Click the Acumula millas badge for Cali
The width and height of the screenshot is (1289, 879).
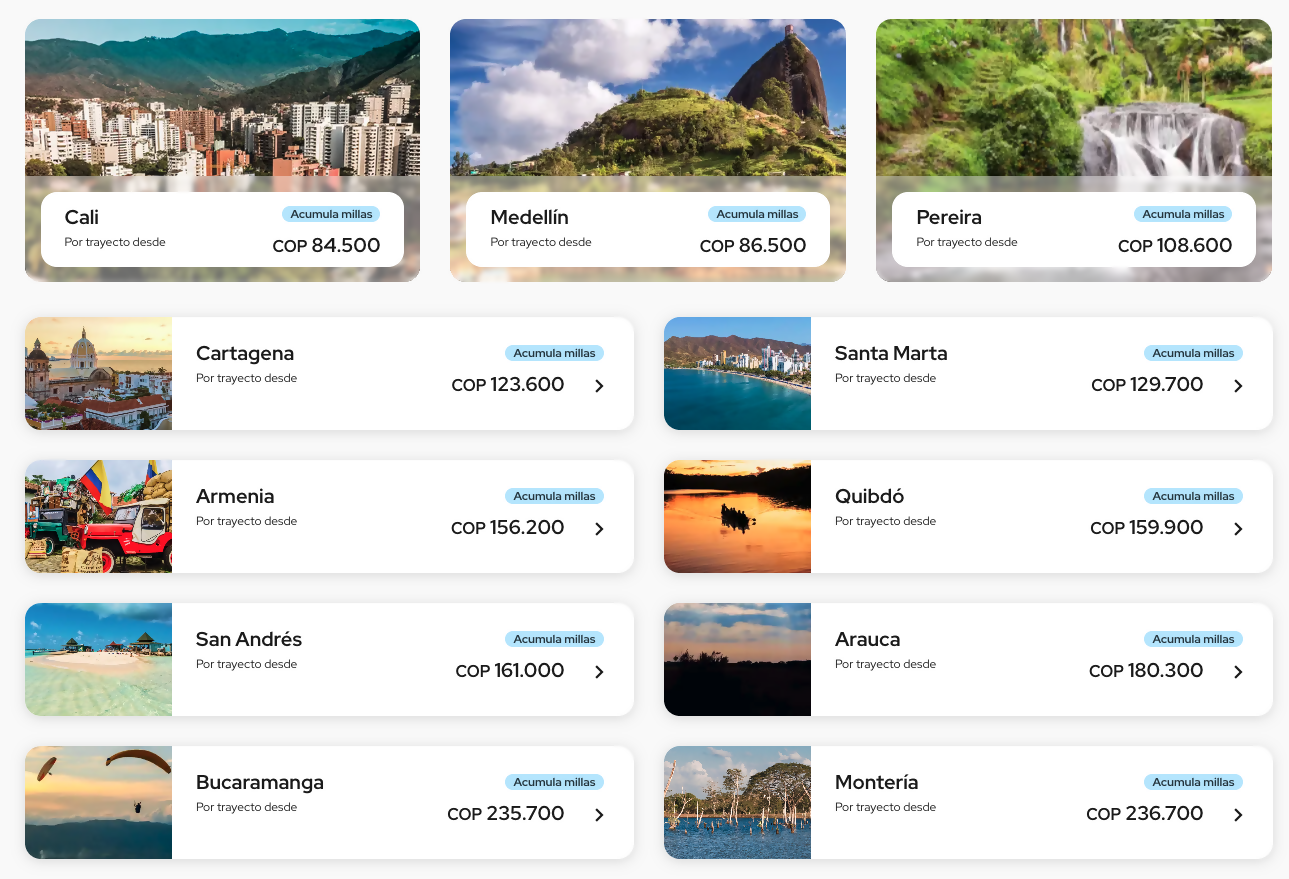click(x=330, y=214)
